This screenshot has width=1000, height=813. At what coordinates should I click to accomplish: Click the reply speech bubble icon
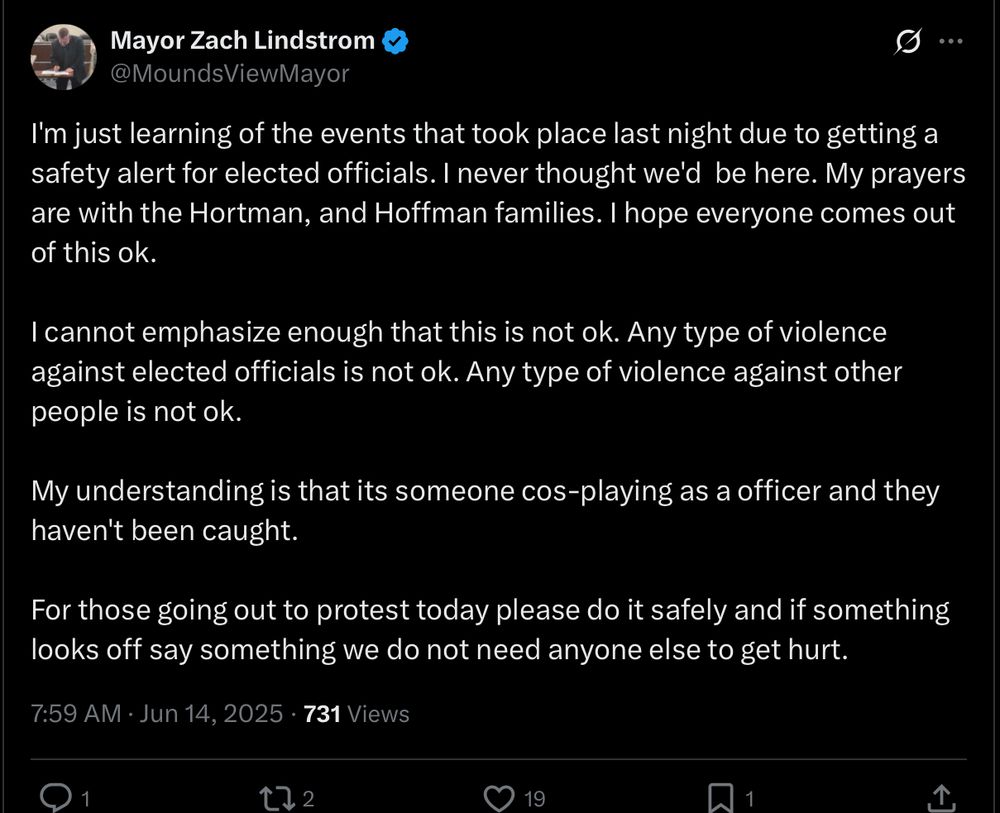click(x=55, y=795)
